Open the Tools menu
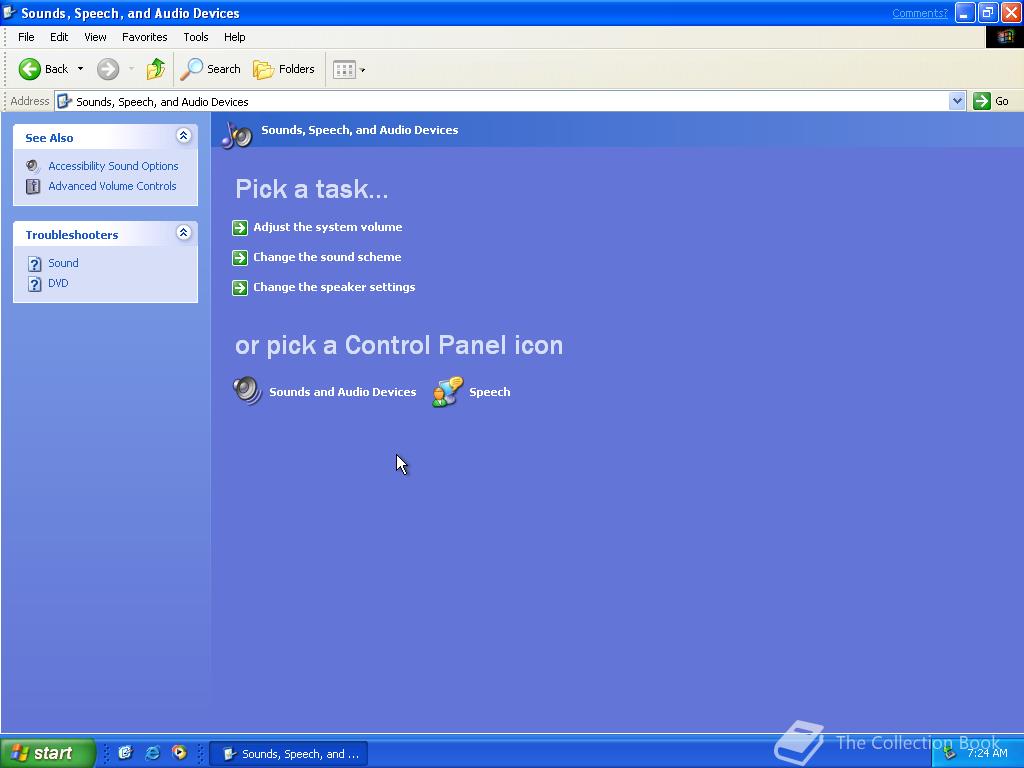 [195, 37]
